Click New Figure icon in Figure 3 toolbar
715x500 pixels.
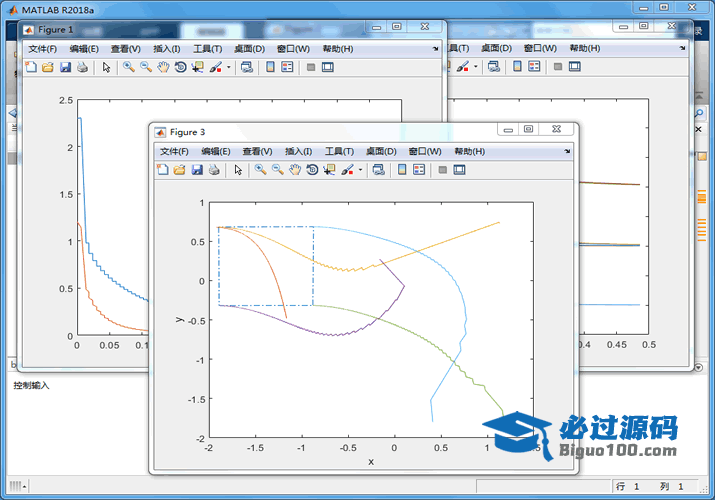click(162, 170)
